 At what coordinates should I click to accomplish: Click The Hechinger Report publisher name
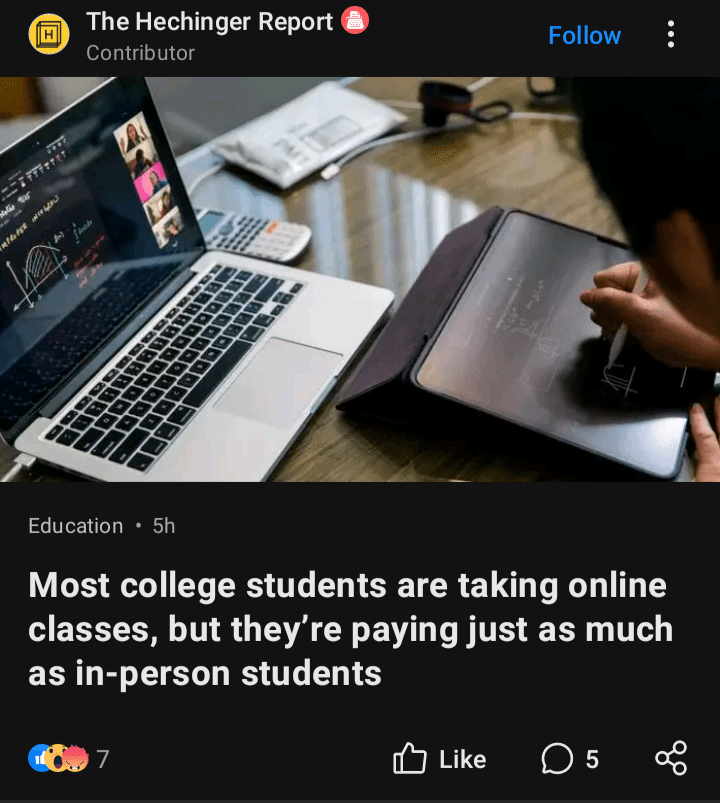coord(209,22)
